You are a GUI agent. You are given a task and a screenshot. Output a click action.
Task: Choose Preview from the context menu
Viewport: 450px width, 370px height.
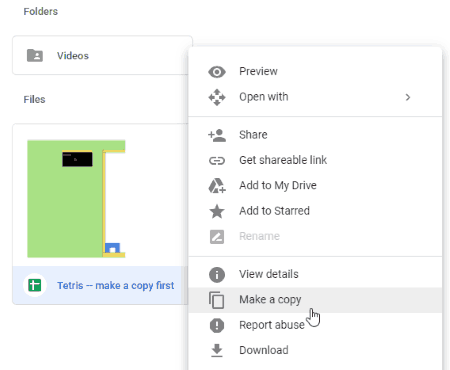pos(315,71)
